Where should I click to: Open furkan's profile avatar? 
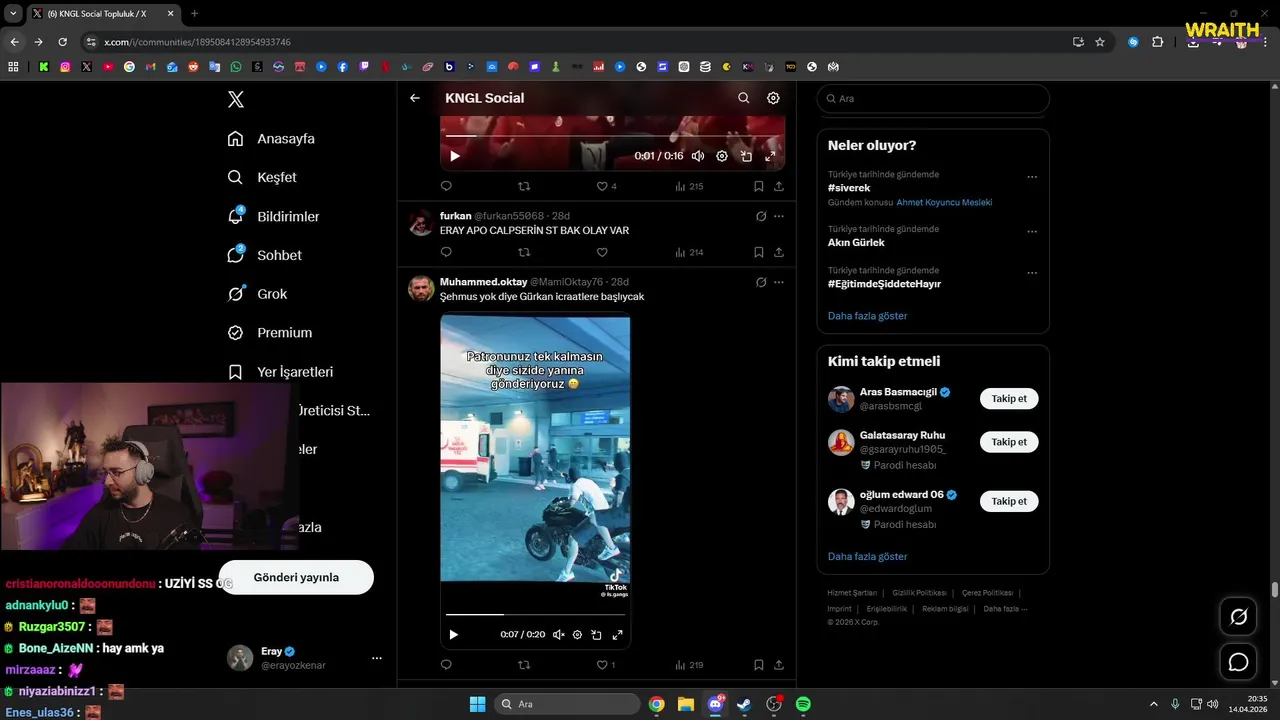pyautogui.click(x=421, y=222)
